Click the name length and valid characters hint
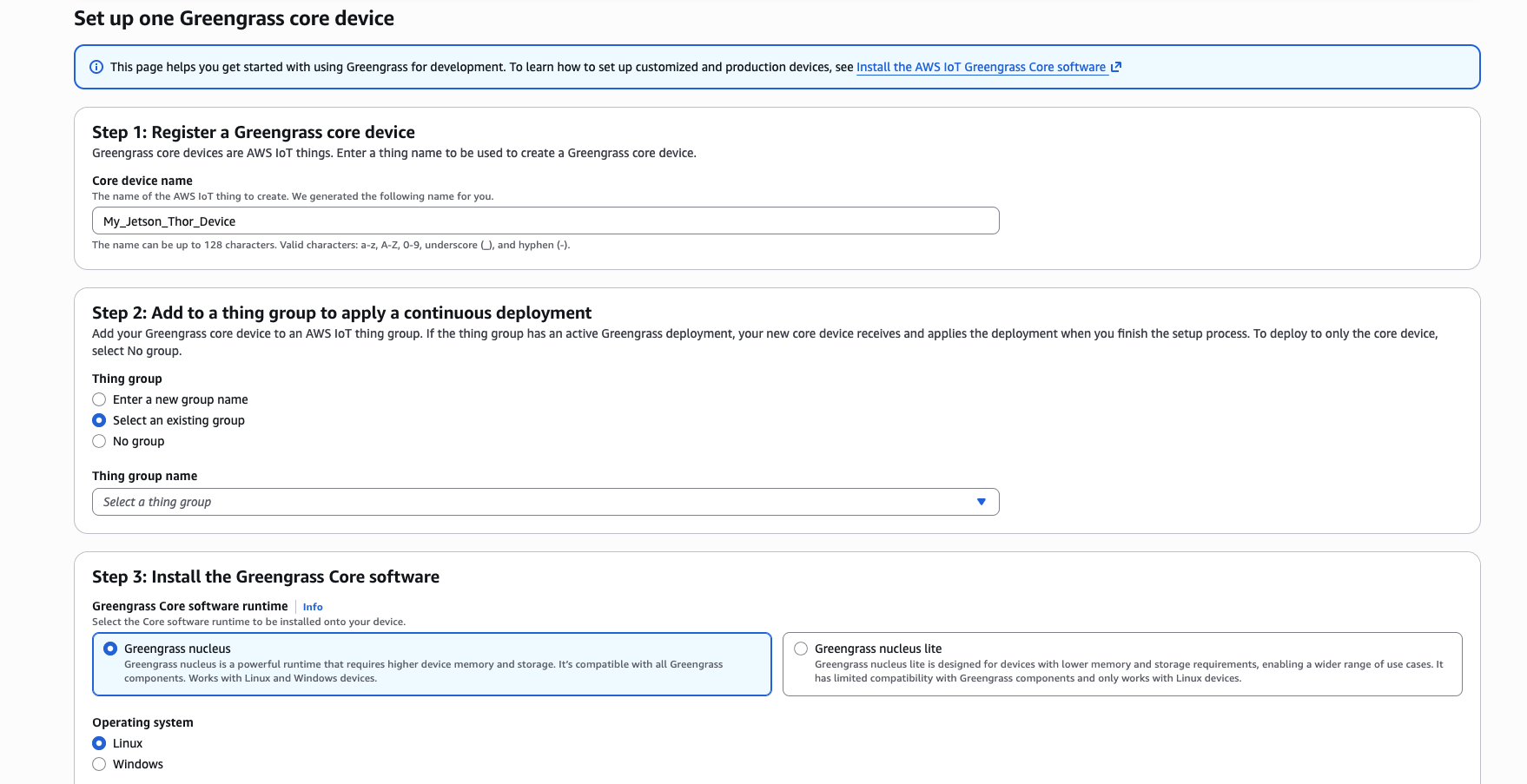The height and width of the screenshot is (784, 1527). click(x=331, y=245)
